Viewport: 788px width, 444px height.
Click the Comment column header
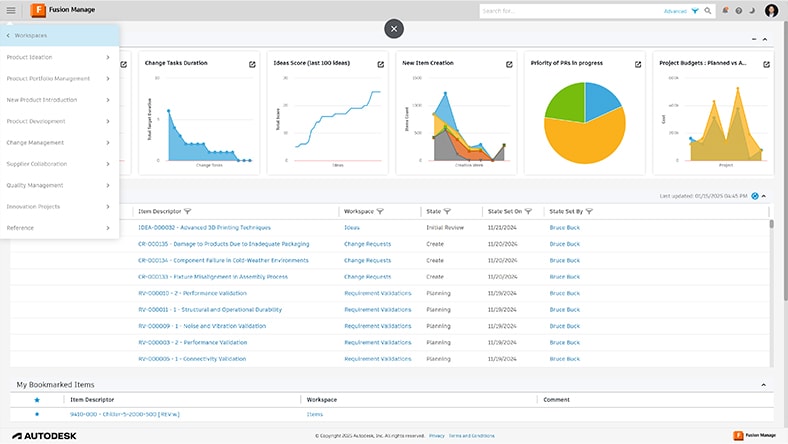pyautogui.click(x=556, y=400)
